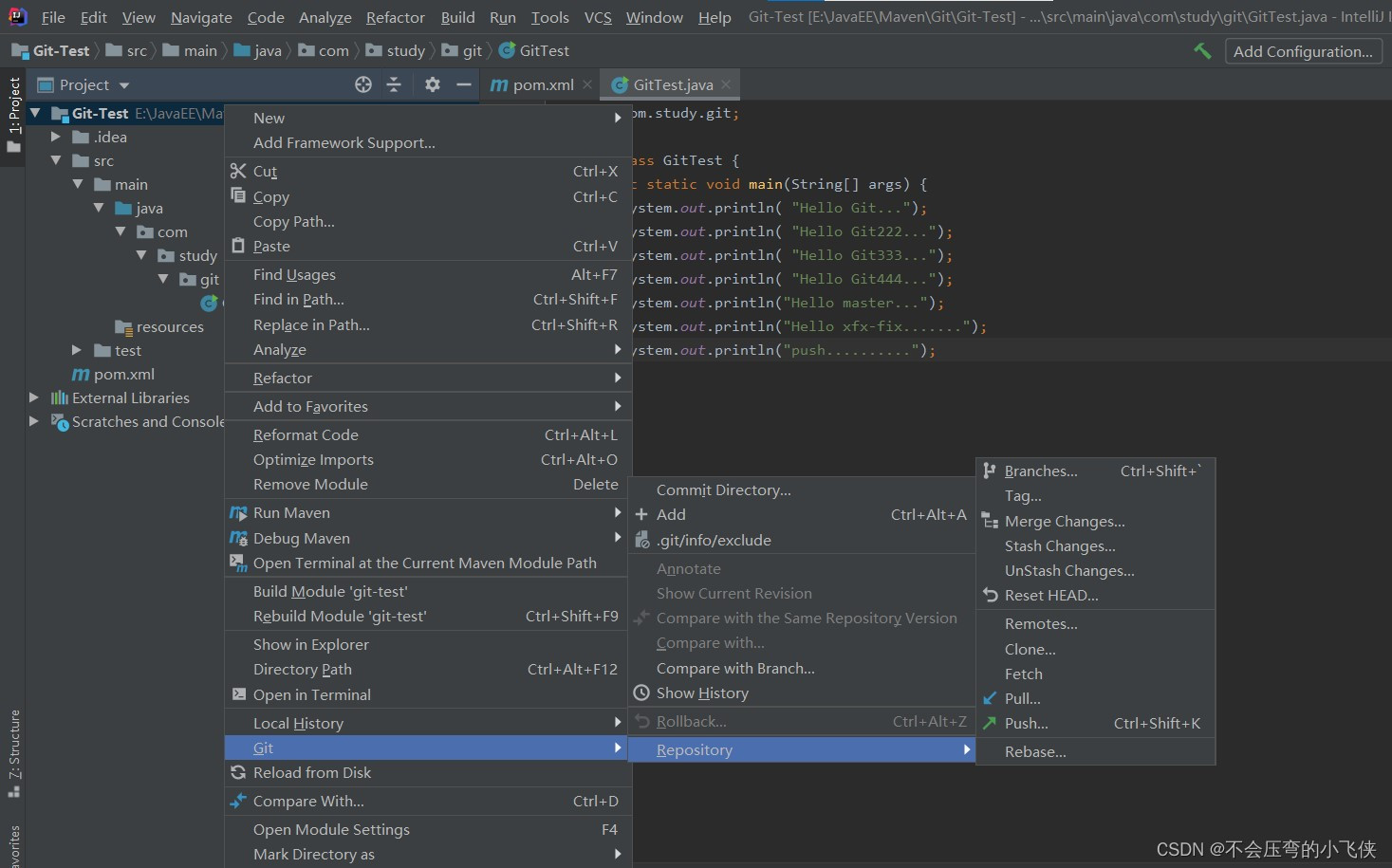Select Rebase in Repository submenu
The image size is (1392, 868).
[1096, 751]
